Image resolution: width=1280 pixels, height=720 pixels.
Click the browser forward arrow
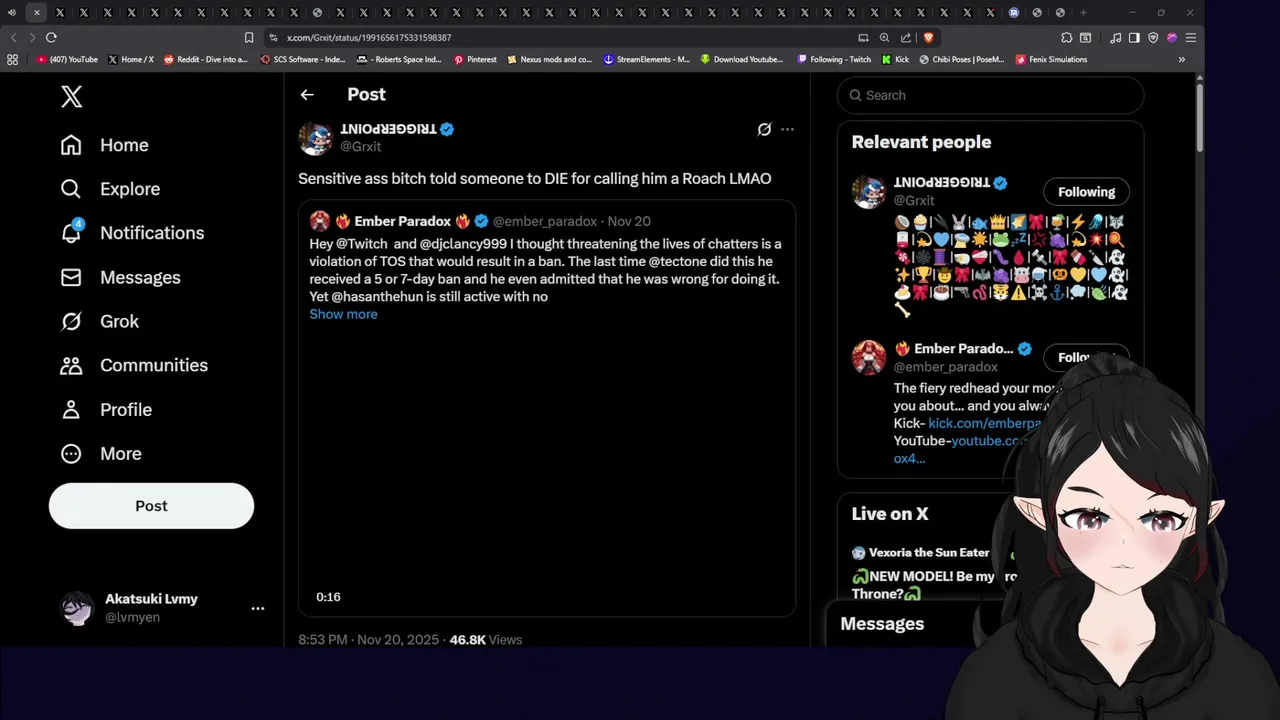tap(32, 37)
